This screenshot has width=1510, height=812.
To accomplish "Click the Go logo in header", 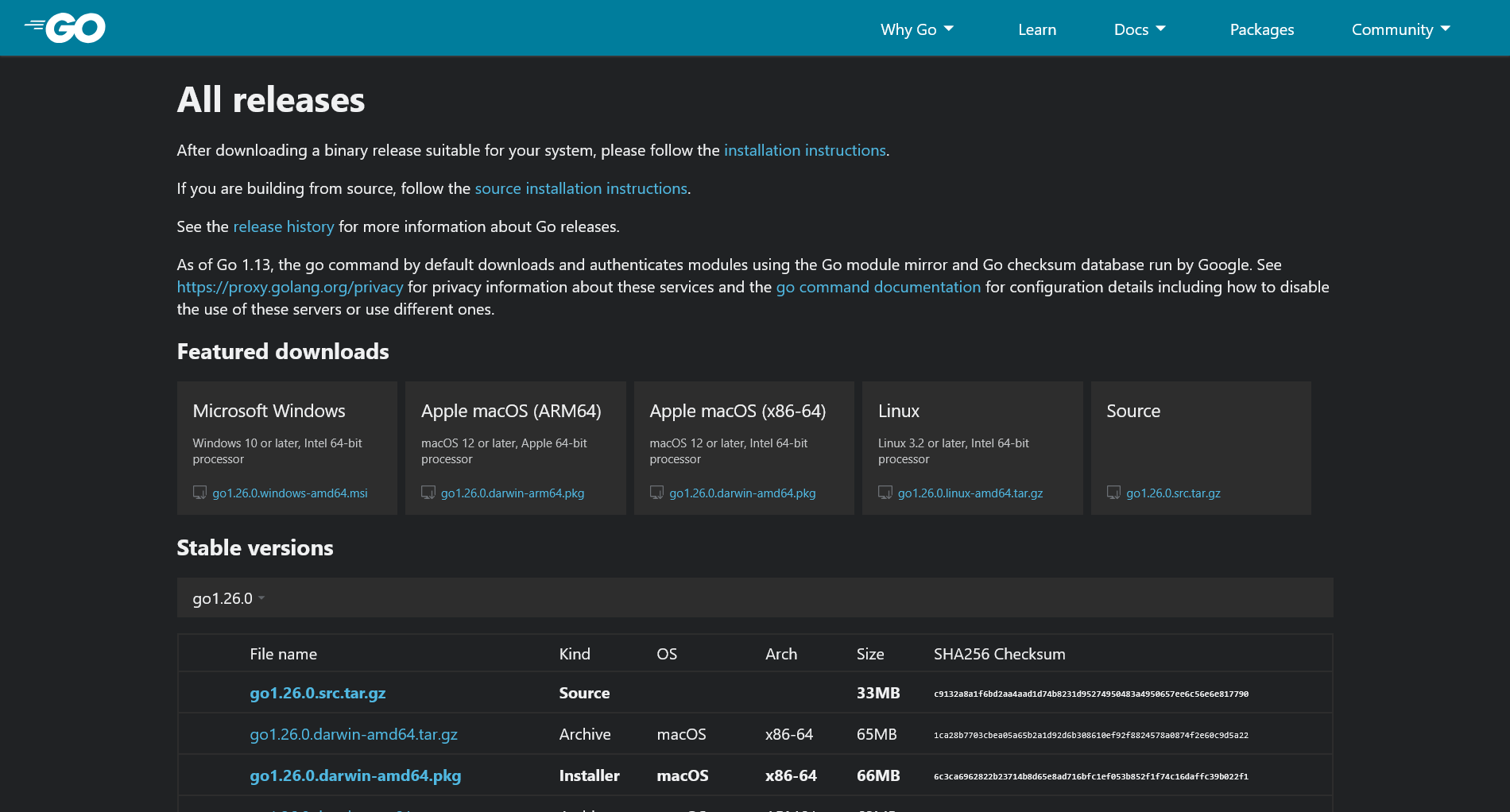I will (65, 28).
